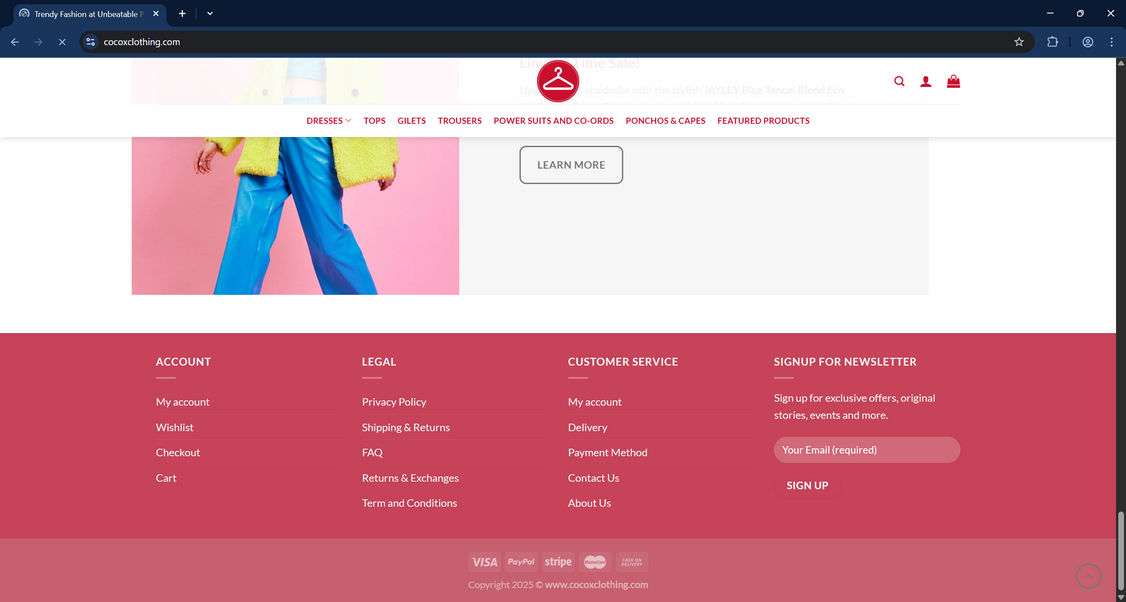Focus the Your Email input field
The height and width of the screenshot is (602, 1126).
pos(867,450)
